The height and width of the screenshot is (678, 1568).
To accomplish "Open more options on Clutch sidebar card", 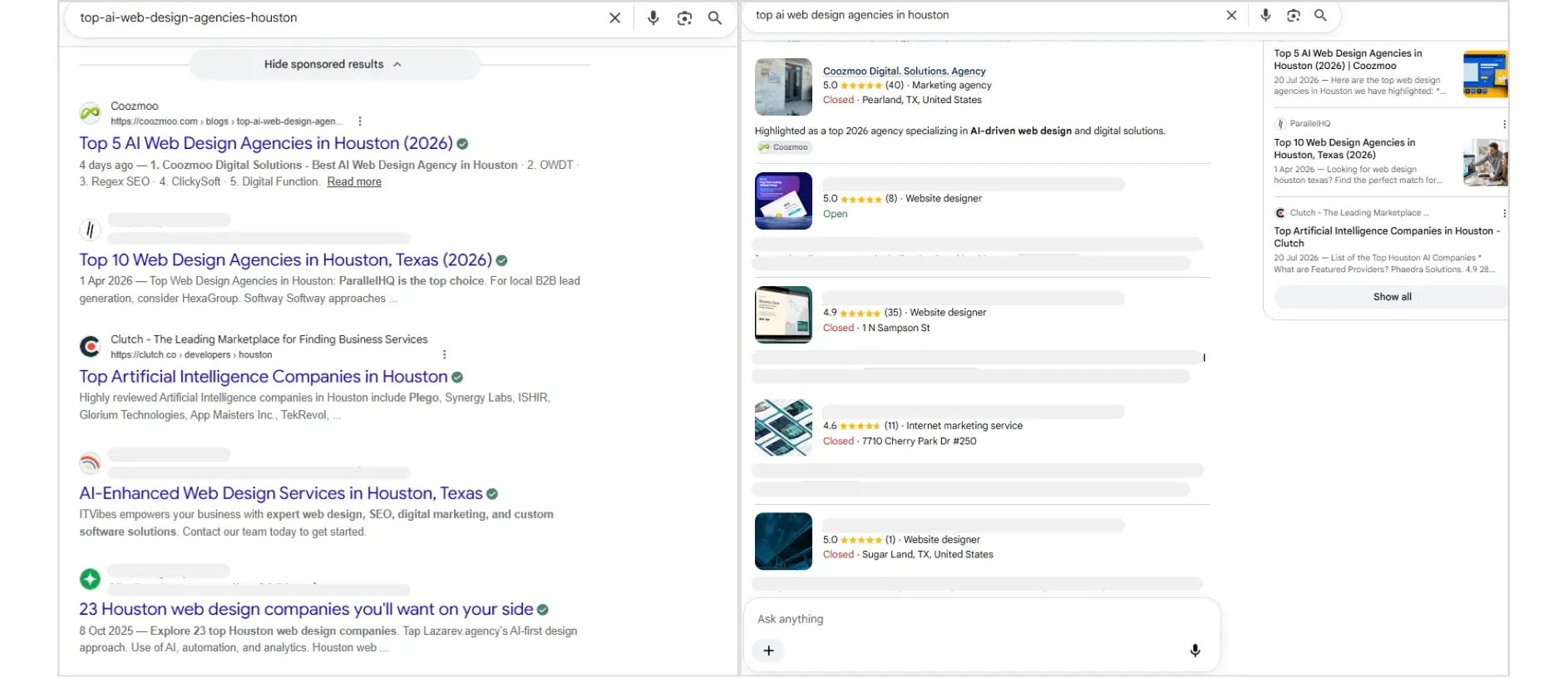I will point(1504,213).
